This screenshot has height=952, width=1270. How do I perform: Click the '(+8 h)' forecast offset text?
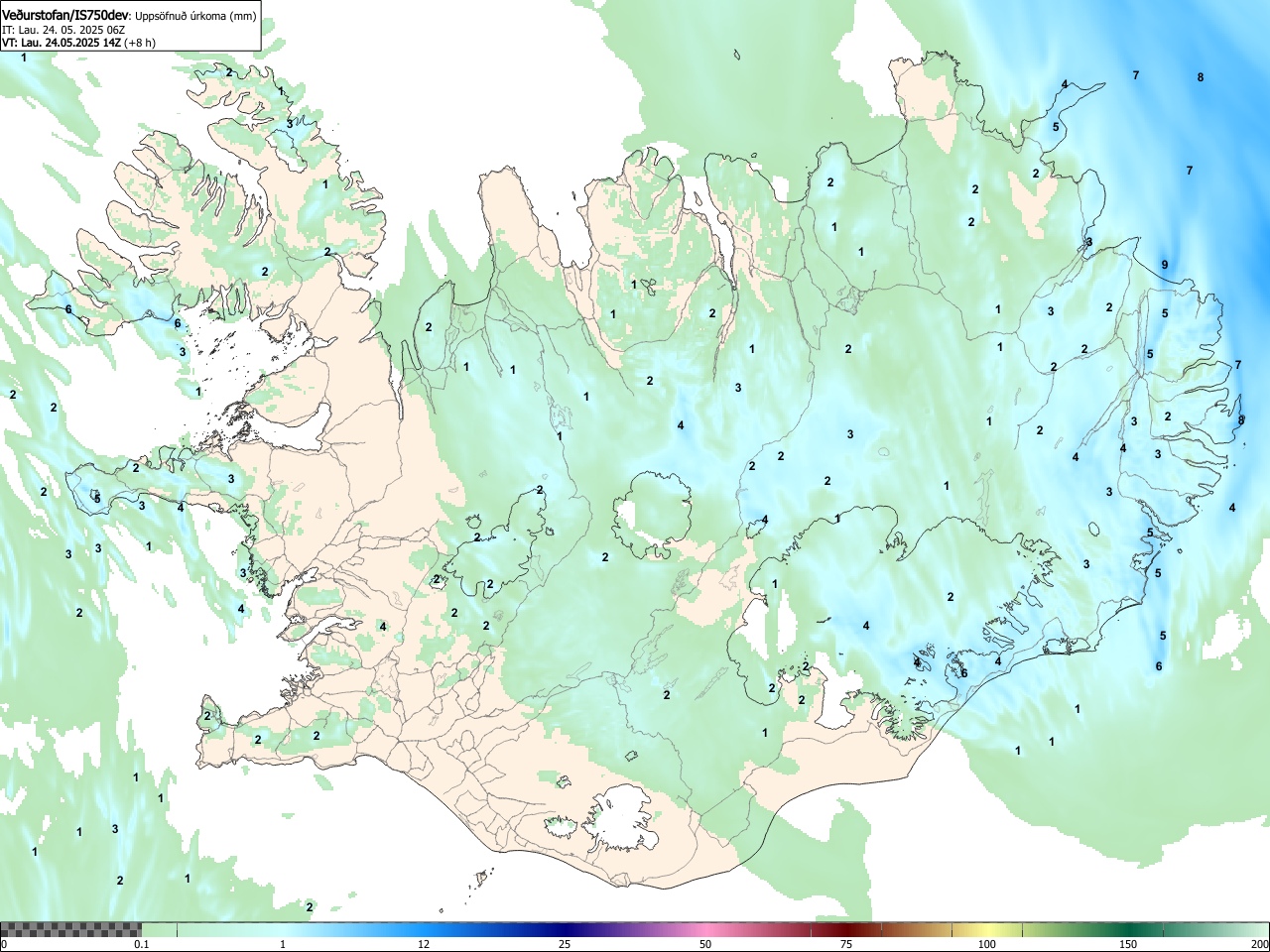140,43
